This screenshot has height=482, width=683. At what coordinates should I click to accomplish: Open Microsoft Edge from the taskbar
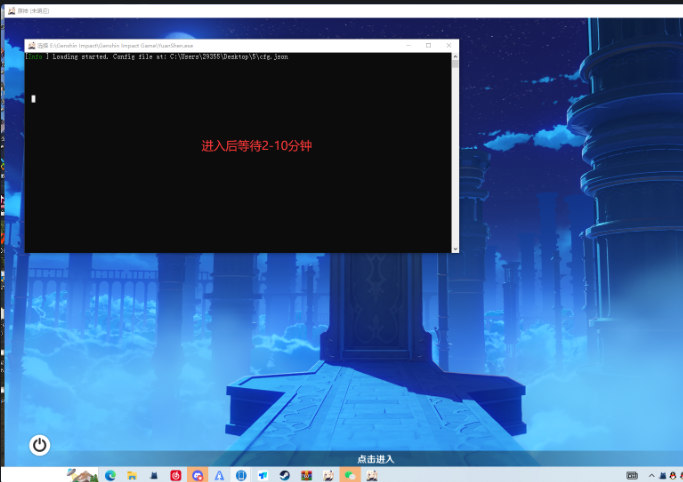click(110, 475)
